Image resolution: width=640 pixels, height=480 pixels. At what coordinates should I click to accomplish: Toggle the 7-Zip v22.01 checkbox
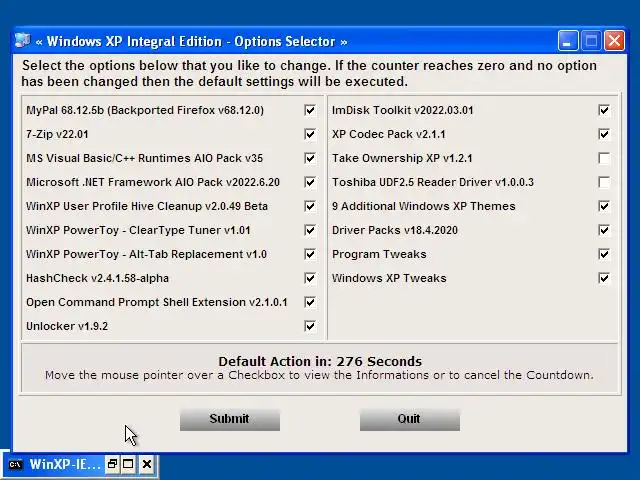(310, 134)
